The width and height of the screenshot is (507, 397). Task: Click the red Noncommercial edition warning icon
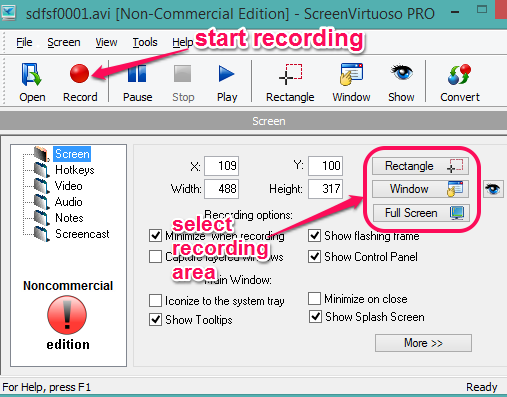tap(67, 315)
